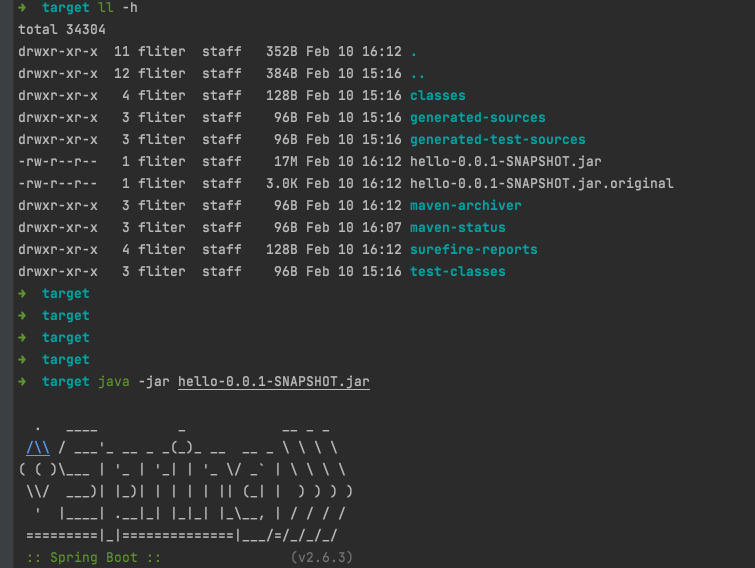Click the '384B' size value
This screenshot has height=568, width=755.
pos(282,74)
